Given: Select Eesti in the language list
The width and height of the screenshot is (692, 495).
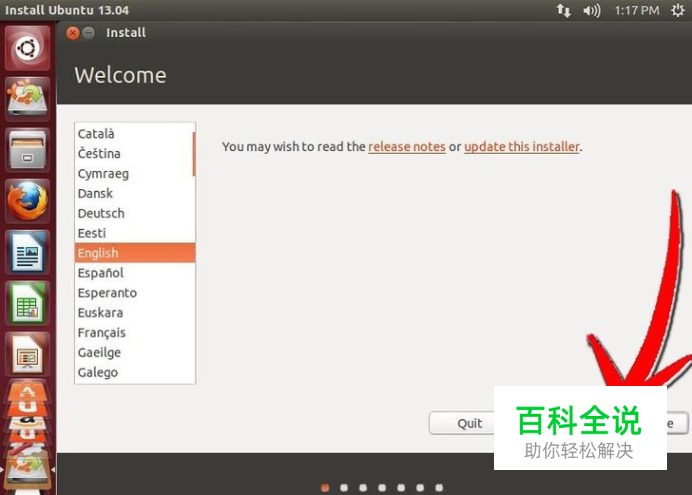Looking at the screenshot, I should (135, 233).
